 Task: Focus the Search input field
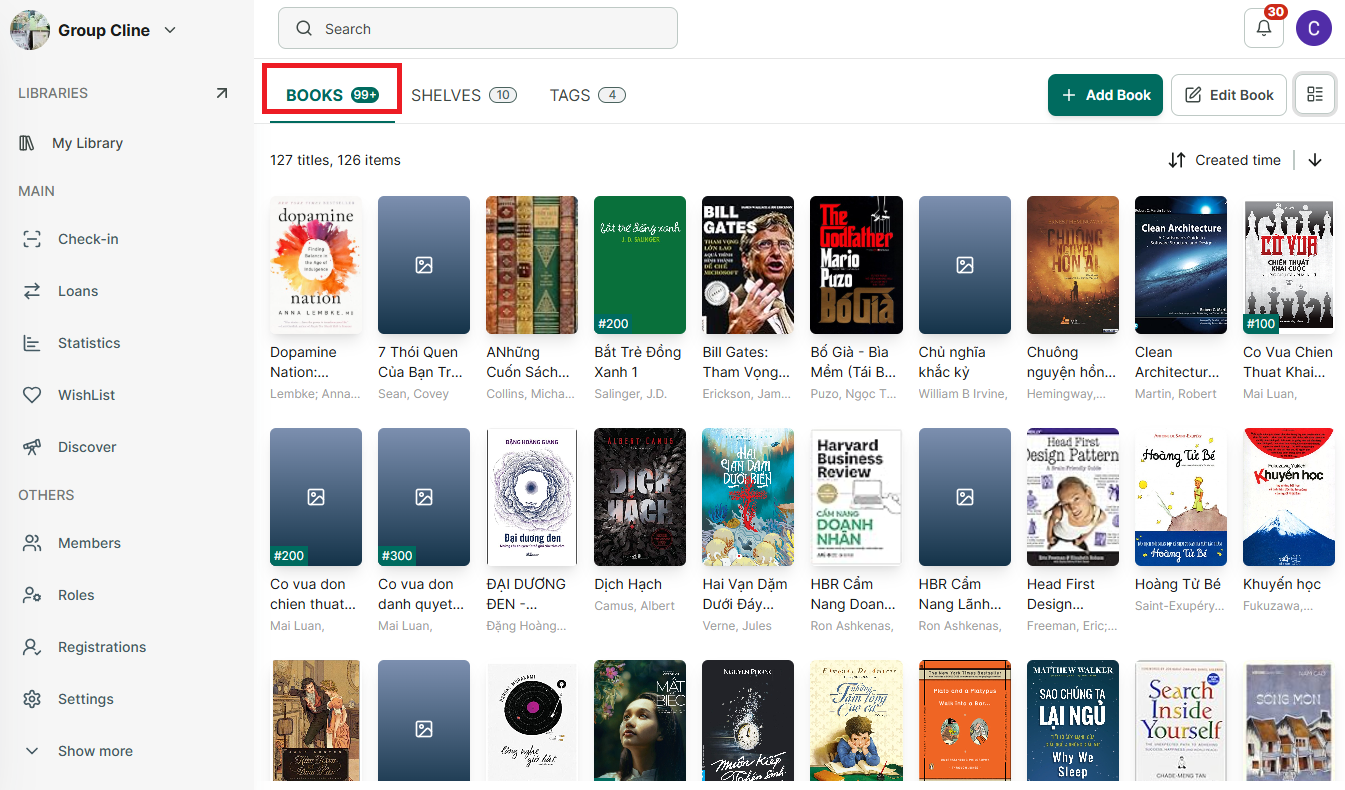coord(478,29)
